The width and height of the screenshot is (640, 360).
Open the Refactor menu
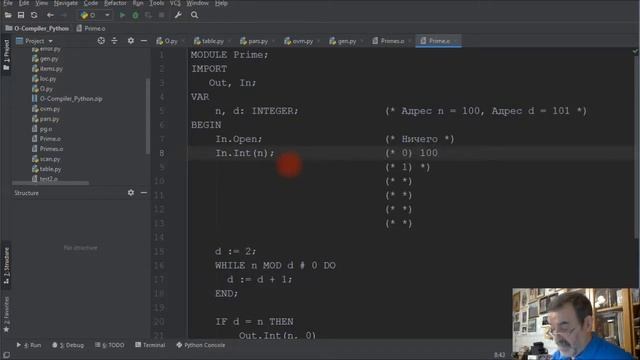(x=115, y=3)
